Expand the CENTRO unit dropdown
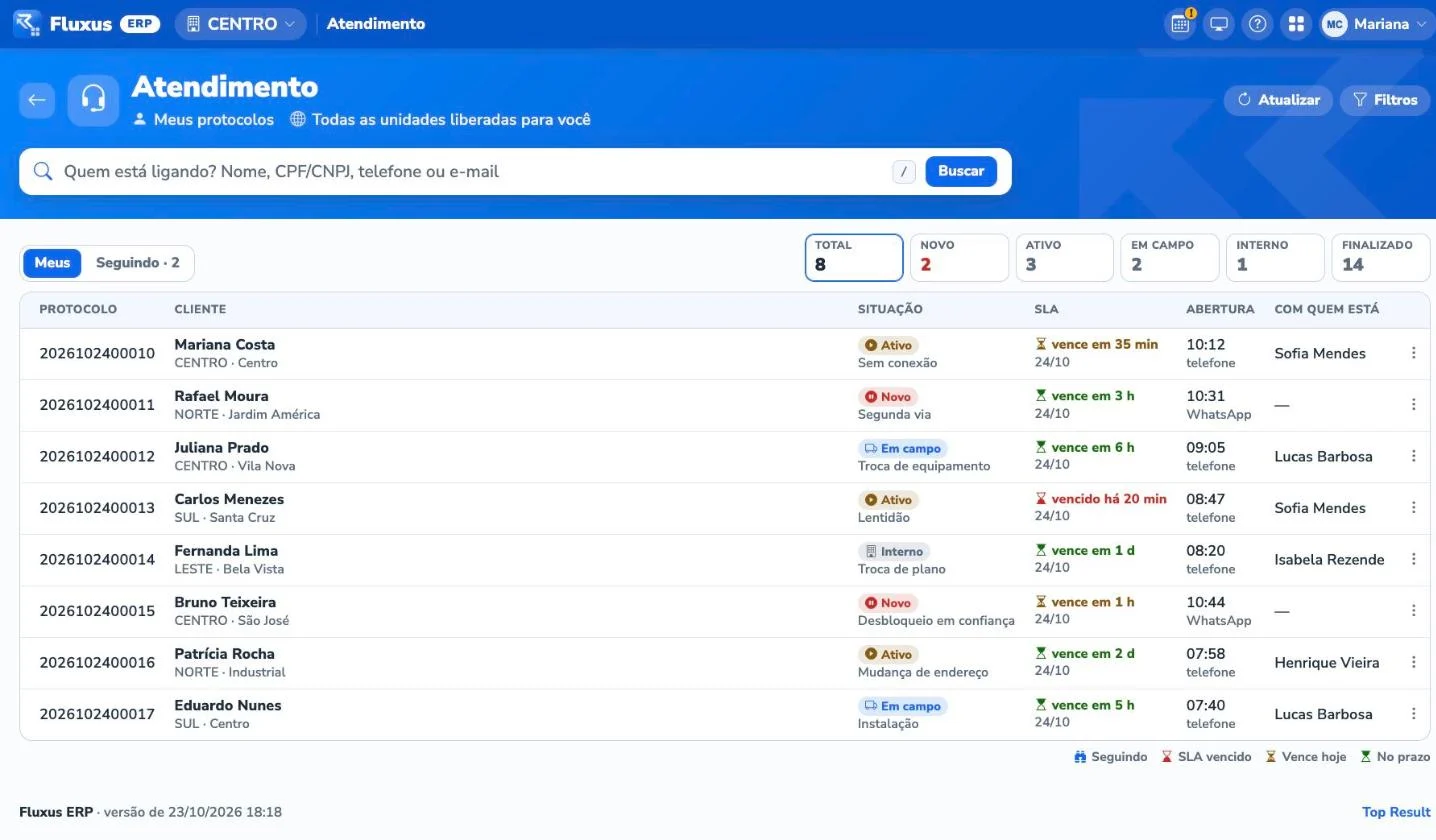Image resolution: width=1436 pixels, height=840 pixels. [240, 24]
